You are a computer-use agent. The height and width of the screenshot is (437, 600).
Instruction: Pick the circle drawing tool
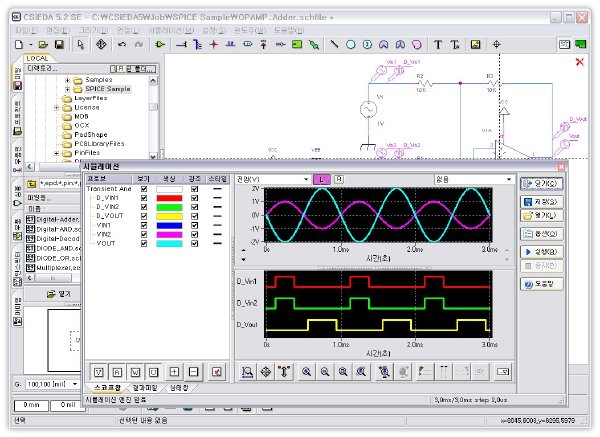351,44
